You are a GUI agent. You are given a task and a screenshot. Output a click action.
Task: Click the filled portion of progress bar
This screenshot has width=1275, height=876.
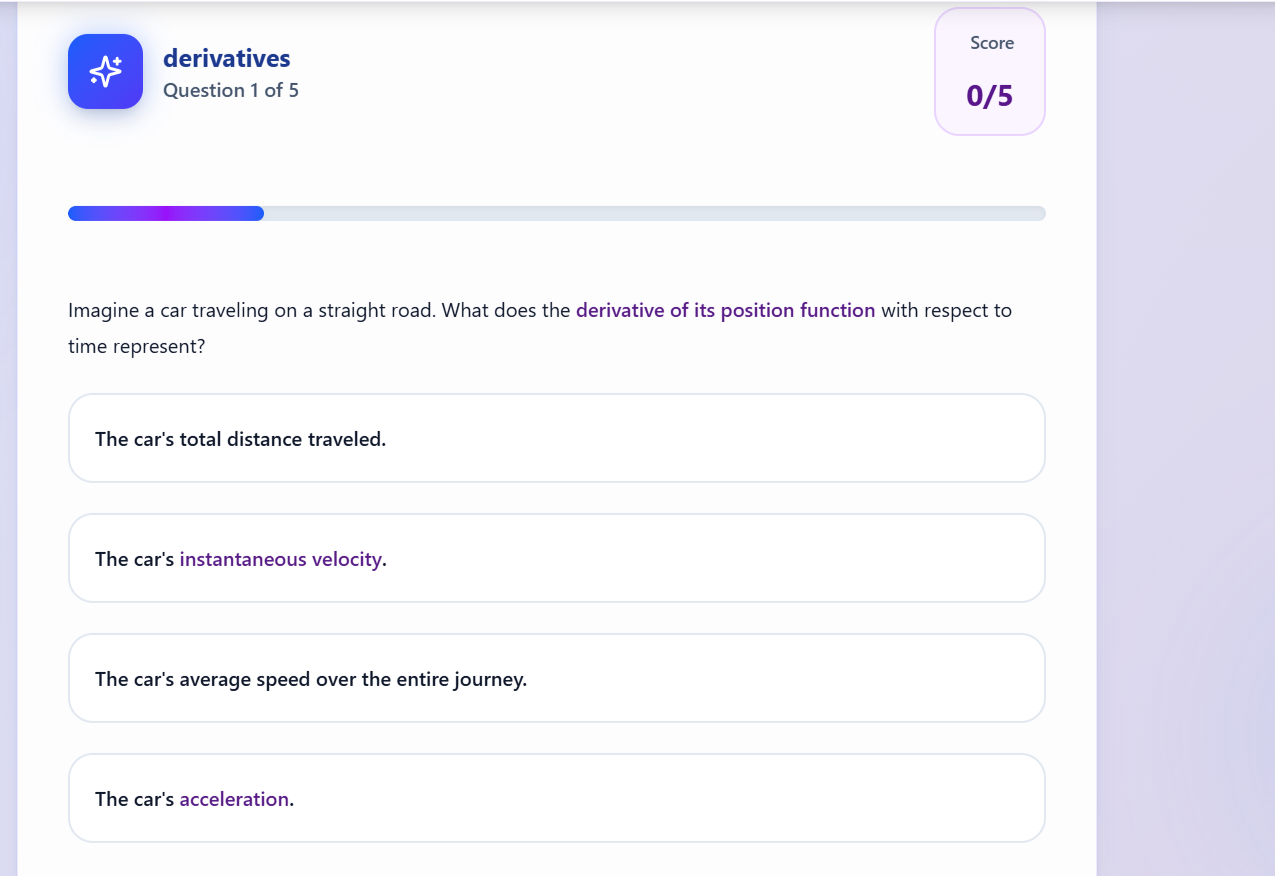[165, 213]
